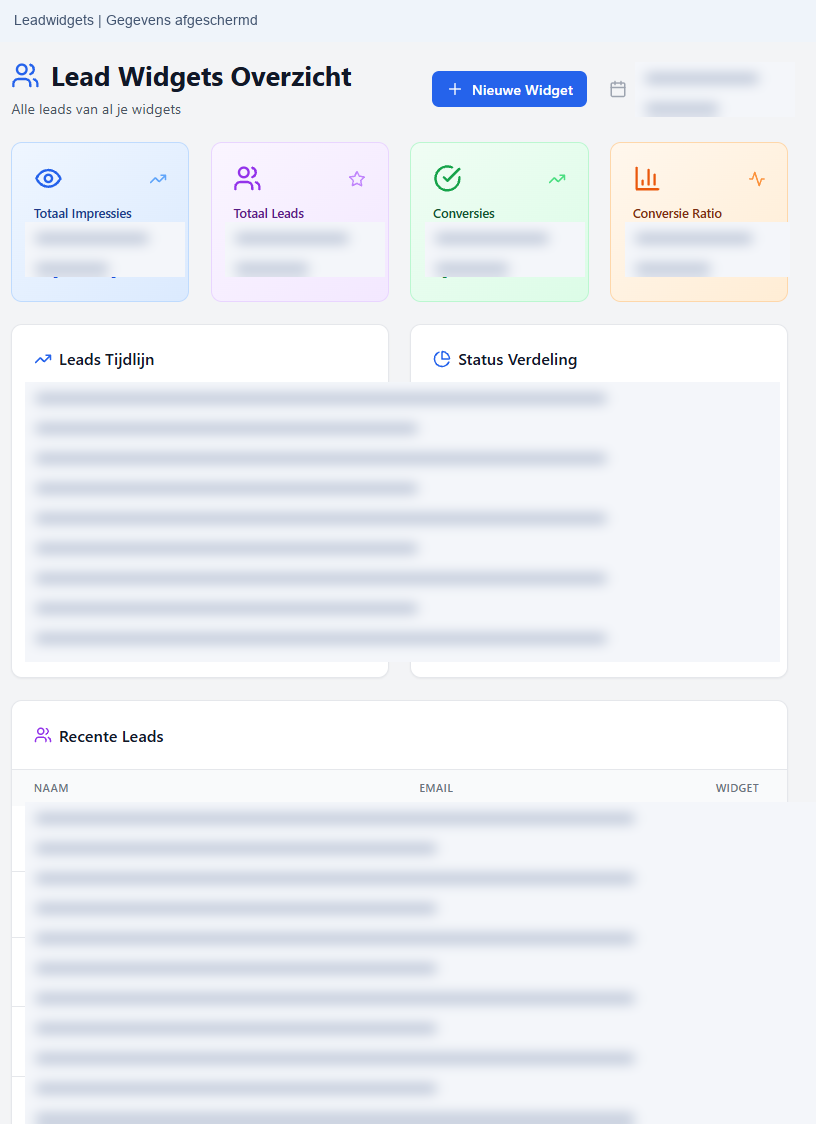Viewport: 816px width, 1124px height.
Task: Click the Leadwidgets page title in top bar
Action: pos(136,20)
